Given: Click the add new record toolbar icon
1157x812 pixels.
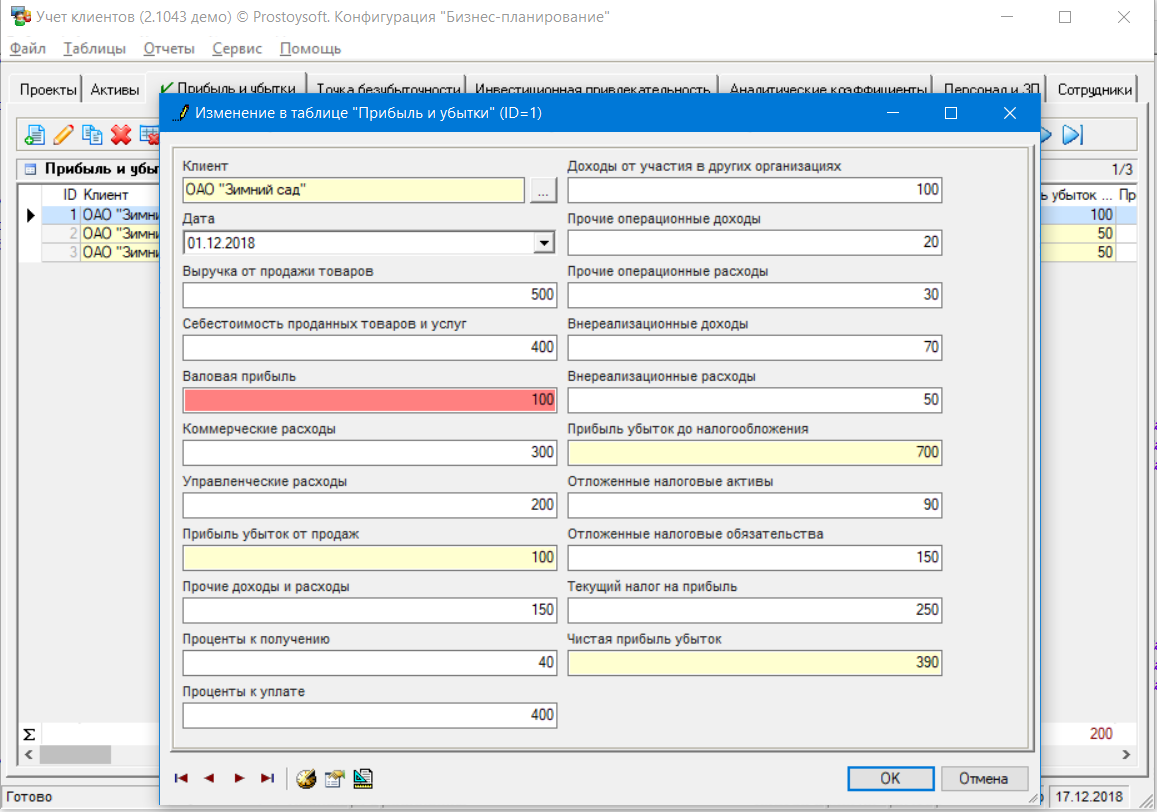Looking at the screenshot, I should pyautogui.click(x=35, y=135).
